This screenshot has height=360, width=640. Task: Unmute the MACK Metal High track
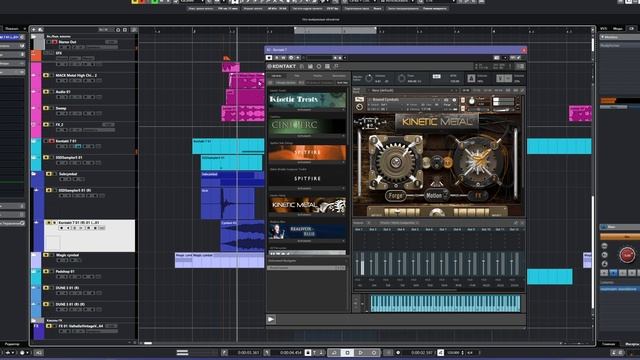pyautogui.click(x=46, y=76)
